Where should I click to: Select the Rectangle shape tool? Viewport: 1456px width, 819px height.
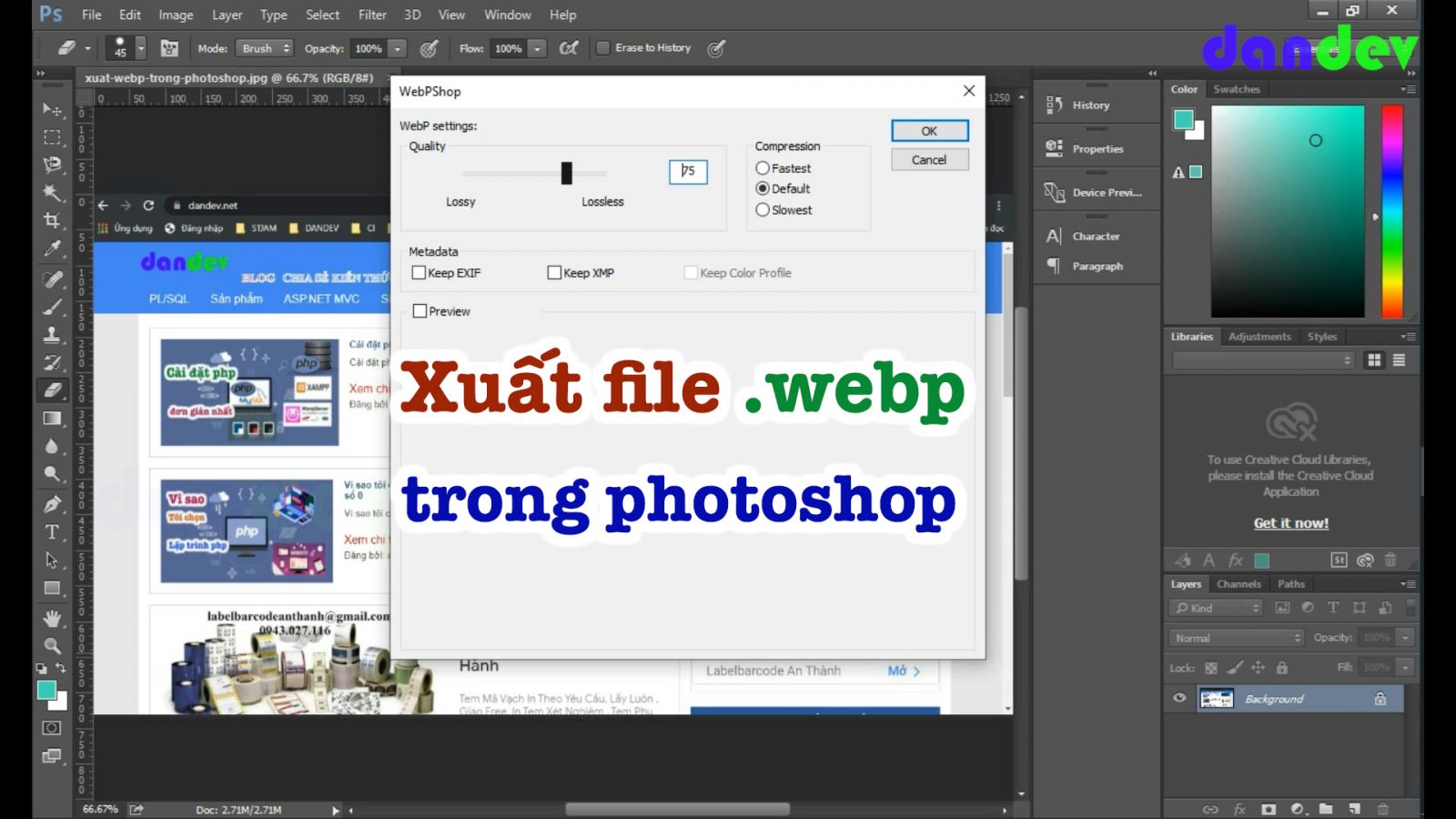[52, 588]
